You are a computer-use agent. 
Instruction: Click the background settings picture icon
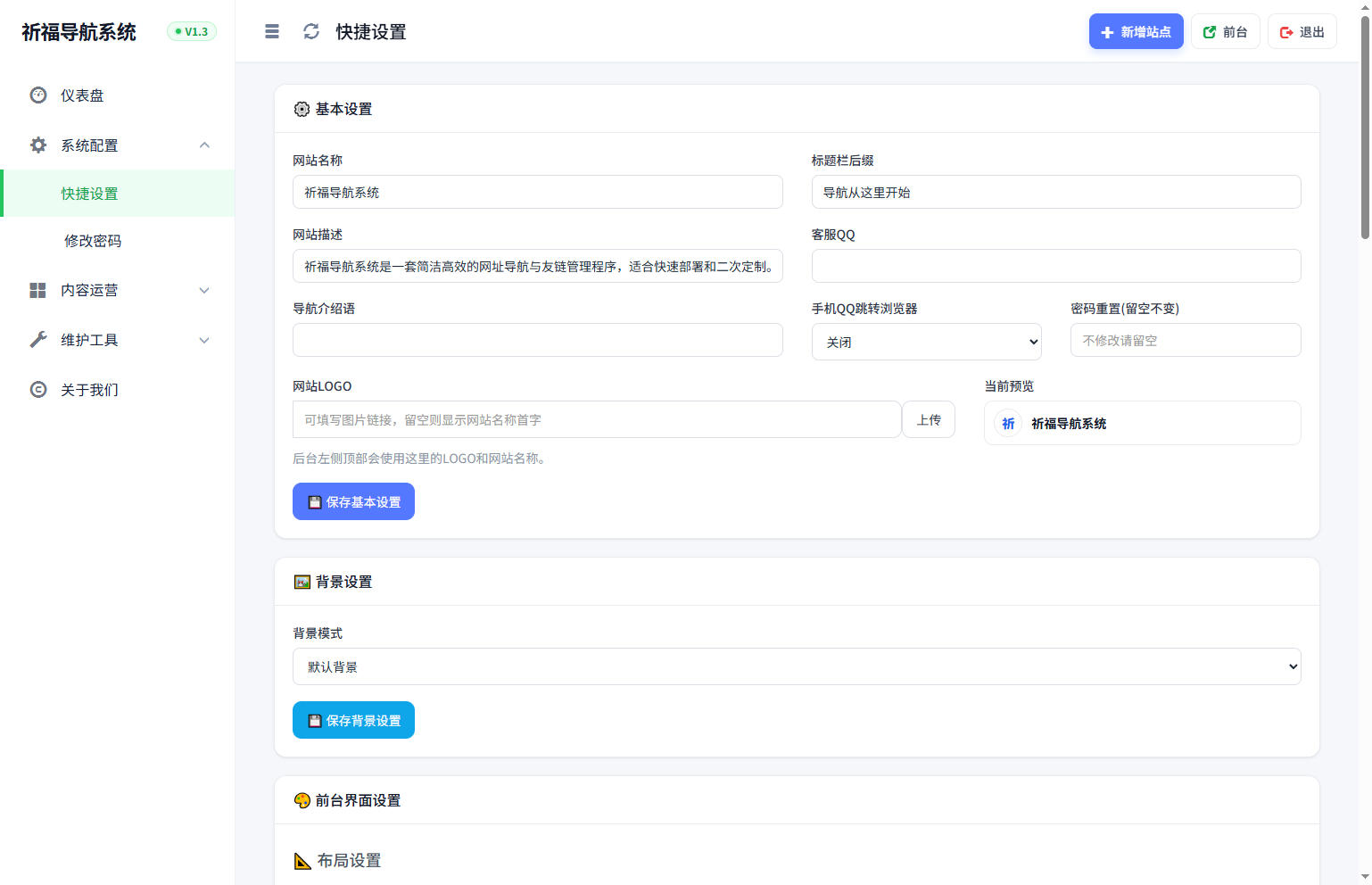302,582
